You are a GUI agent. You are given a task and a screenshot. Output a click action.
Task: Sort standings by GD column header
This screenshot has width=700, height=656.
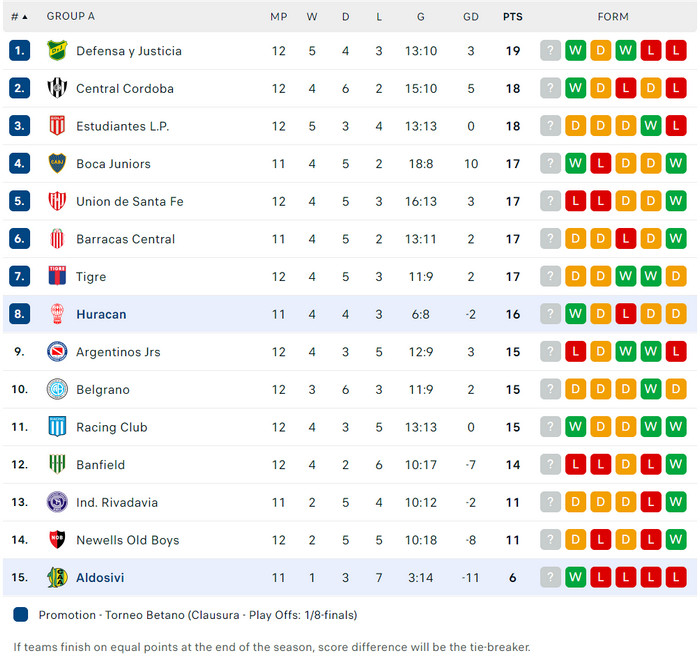click(471, 17)
